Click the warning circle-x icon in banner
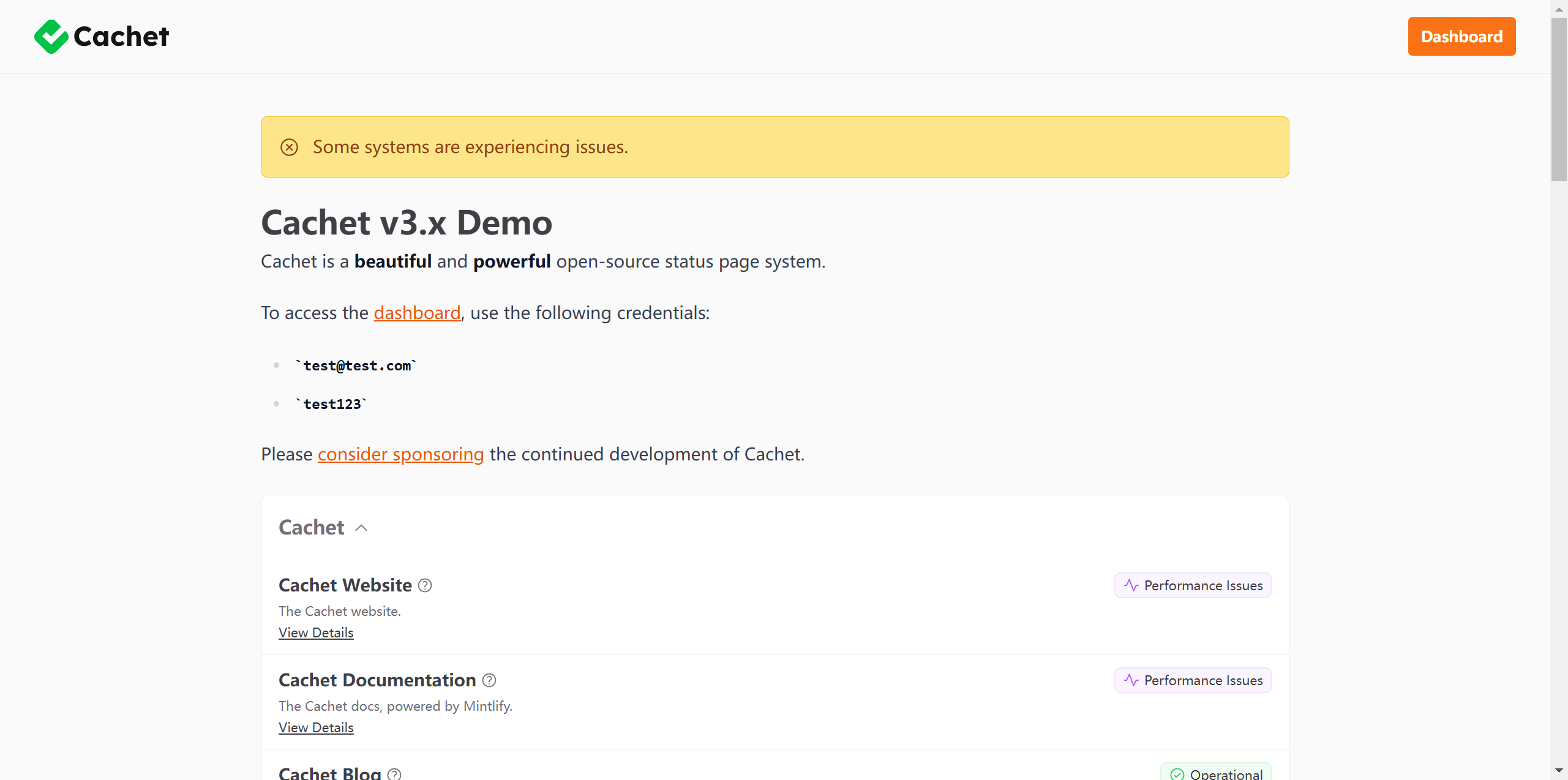 coord(289,147)
